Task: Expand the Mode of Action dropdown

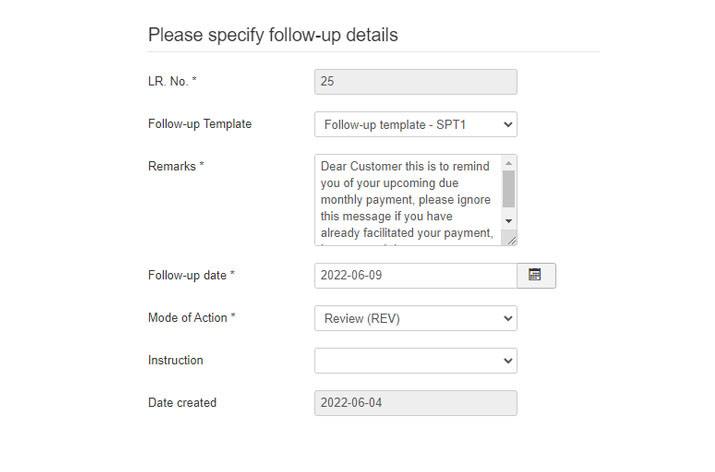Action: point(415,318)
